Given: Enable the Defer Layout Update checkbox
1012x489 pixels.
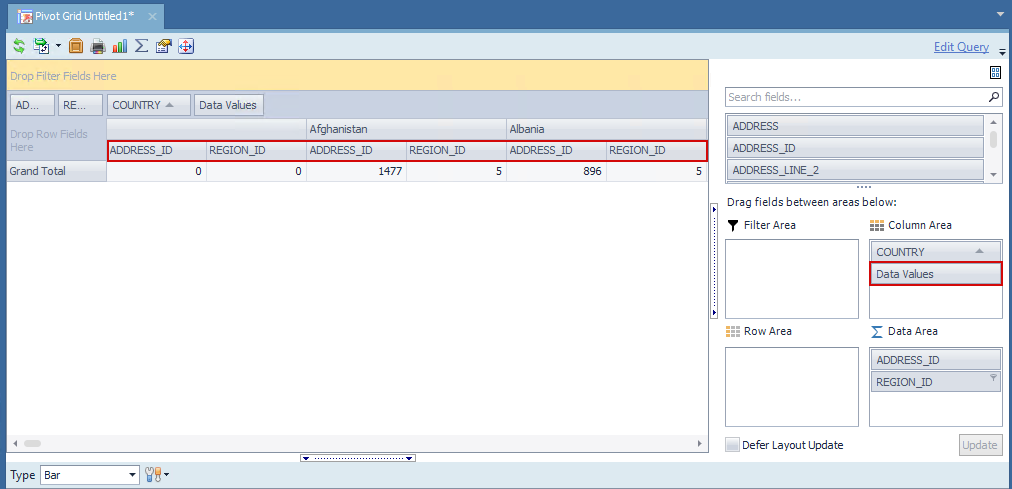Looking at the screenshot, I should (732, 445).
